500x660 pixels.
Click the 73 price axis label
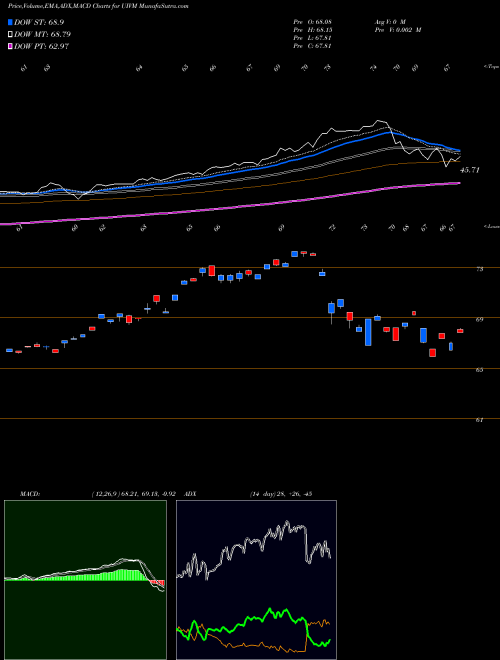pyautogui.click(x=479, y=269)
